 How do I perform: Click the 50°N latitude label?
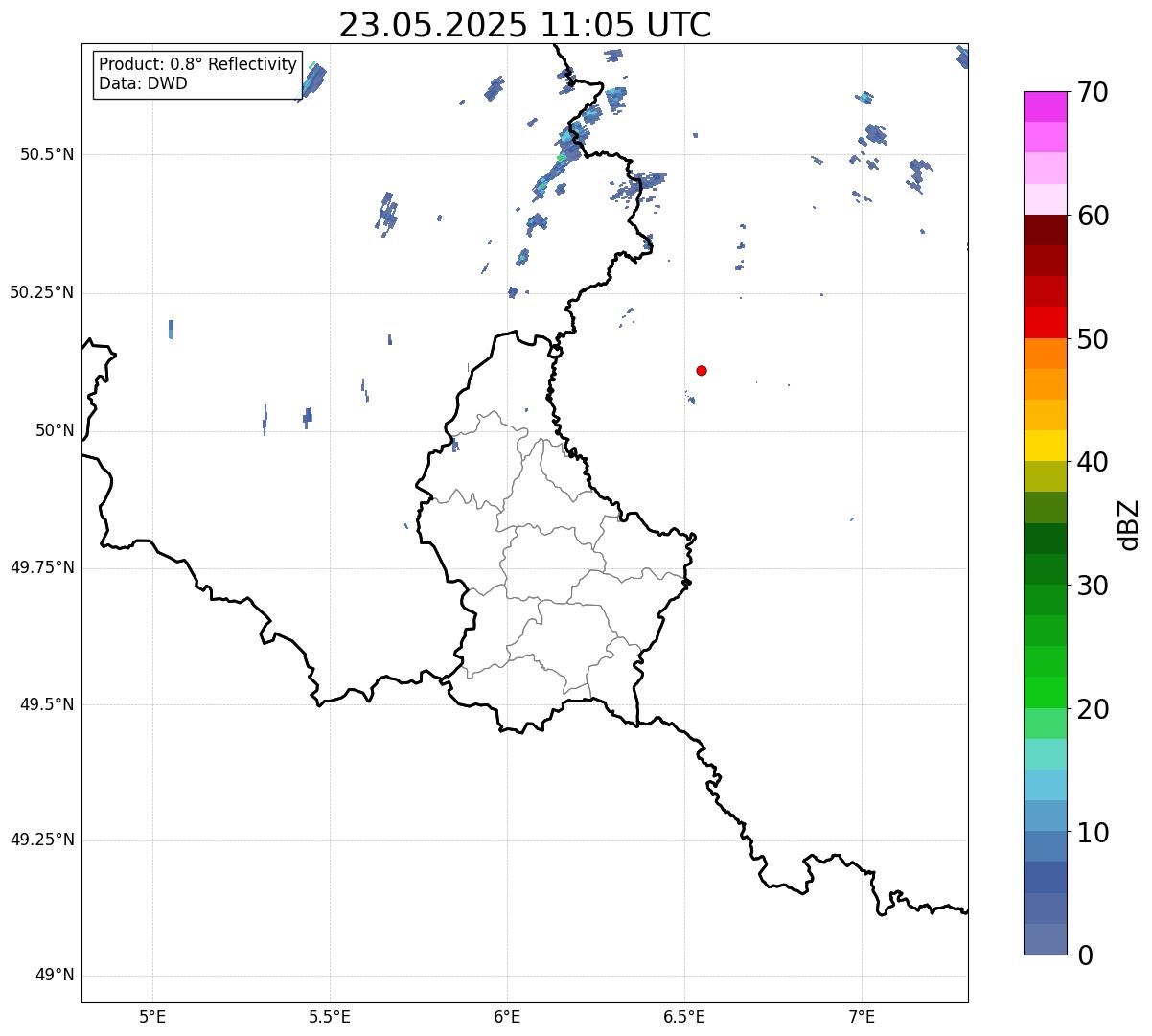pyautogui.click(x=55, y=430)
